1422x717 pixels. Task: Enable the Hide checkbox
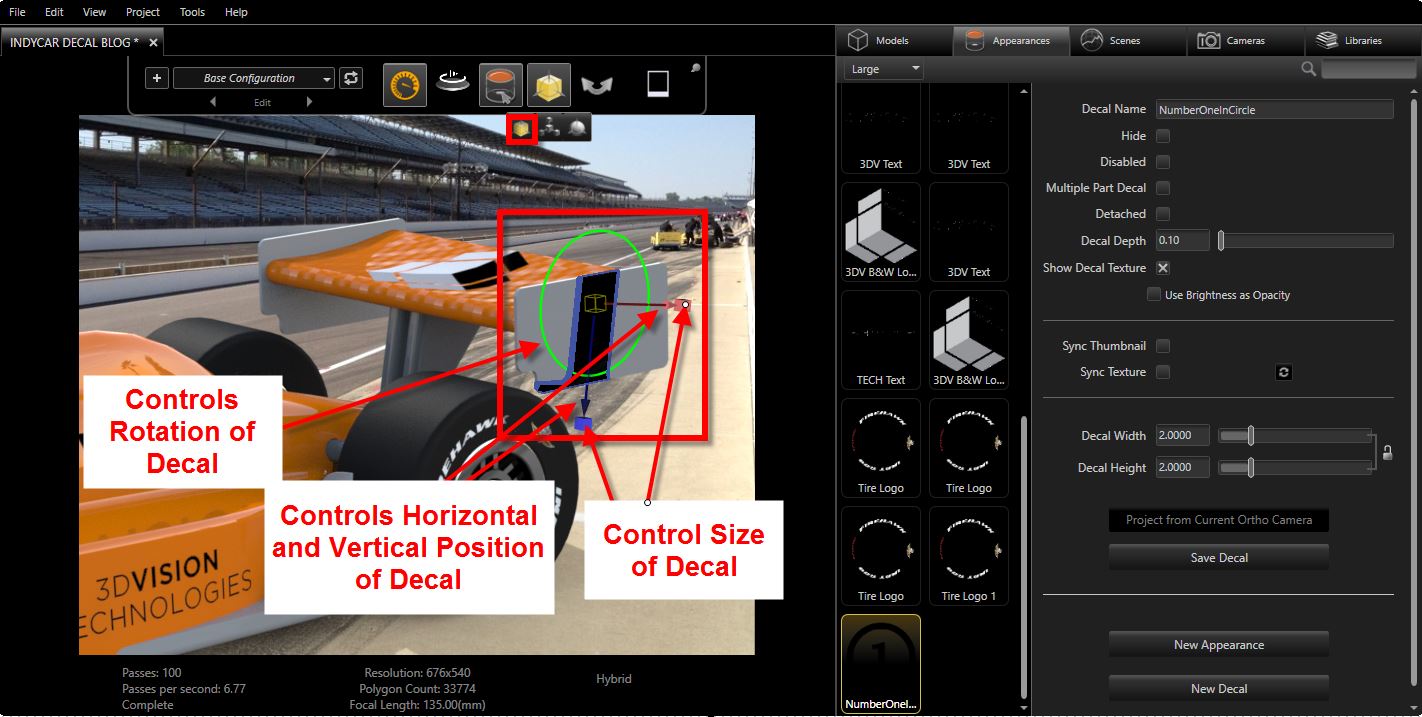(1163, 136)
